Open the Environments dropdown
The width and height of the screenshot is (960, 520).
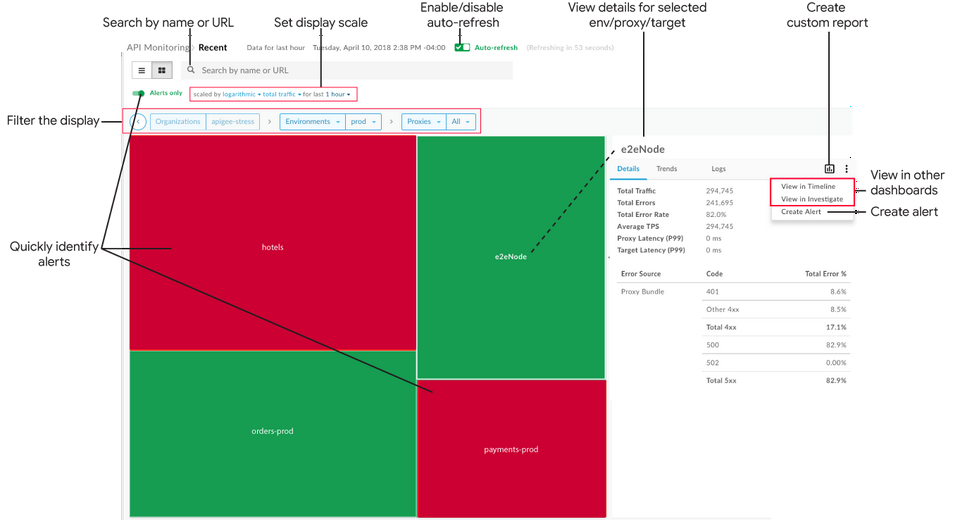[x=312, y=121]
